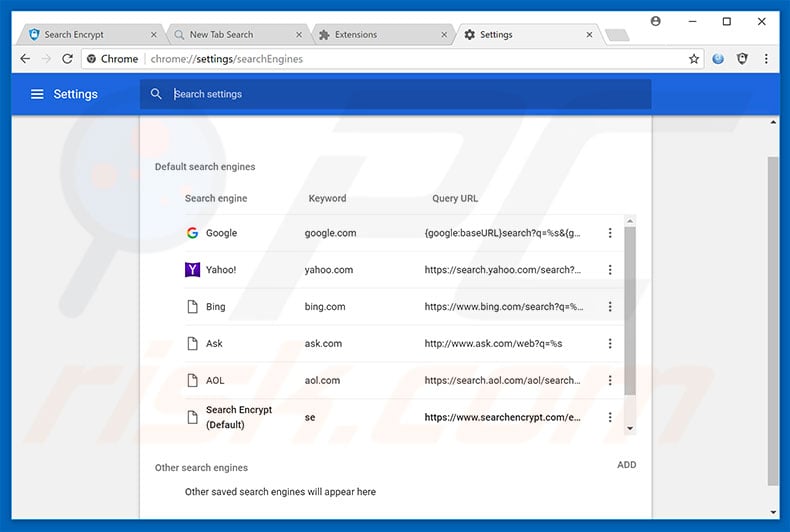Open more actions for Yahoo! row
This screenshot has height=532, width=790.
click(x=610, y=270)
